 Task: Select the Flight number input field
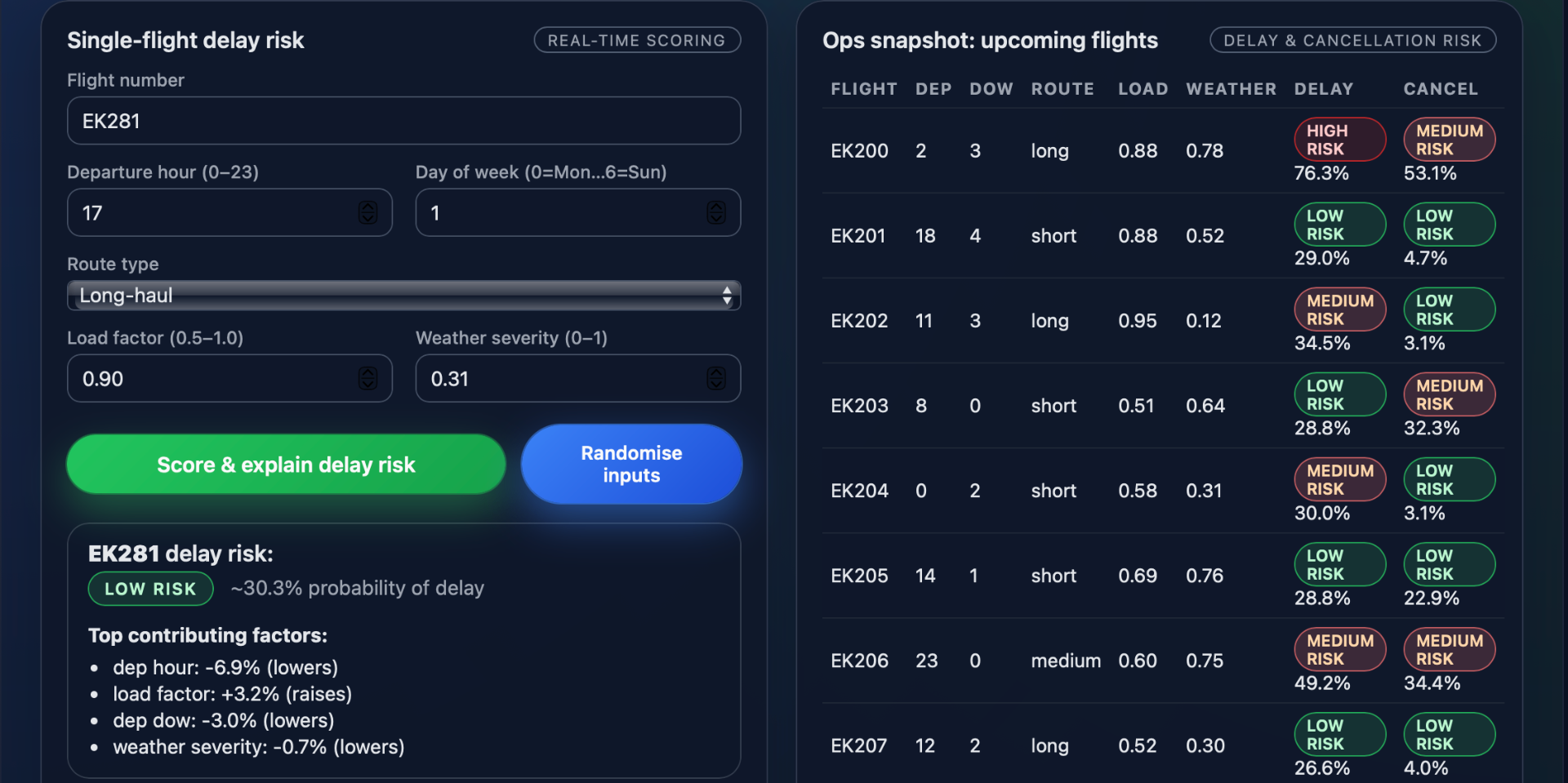(403, 120)
